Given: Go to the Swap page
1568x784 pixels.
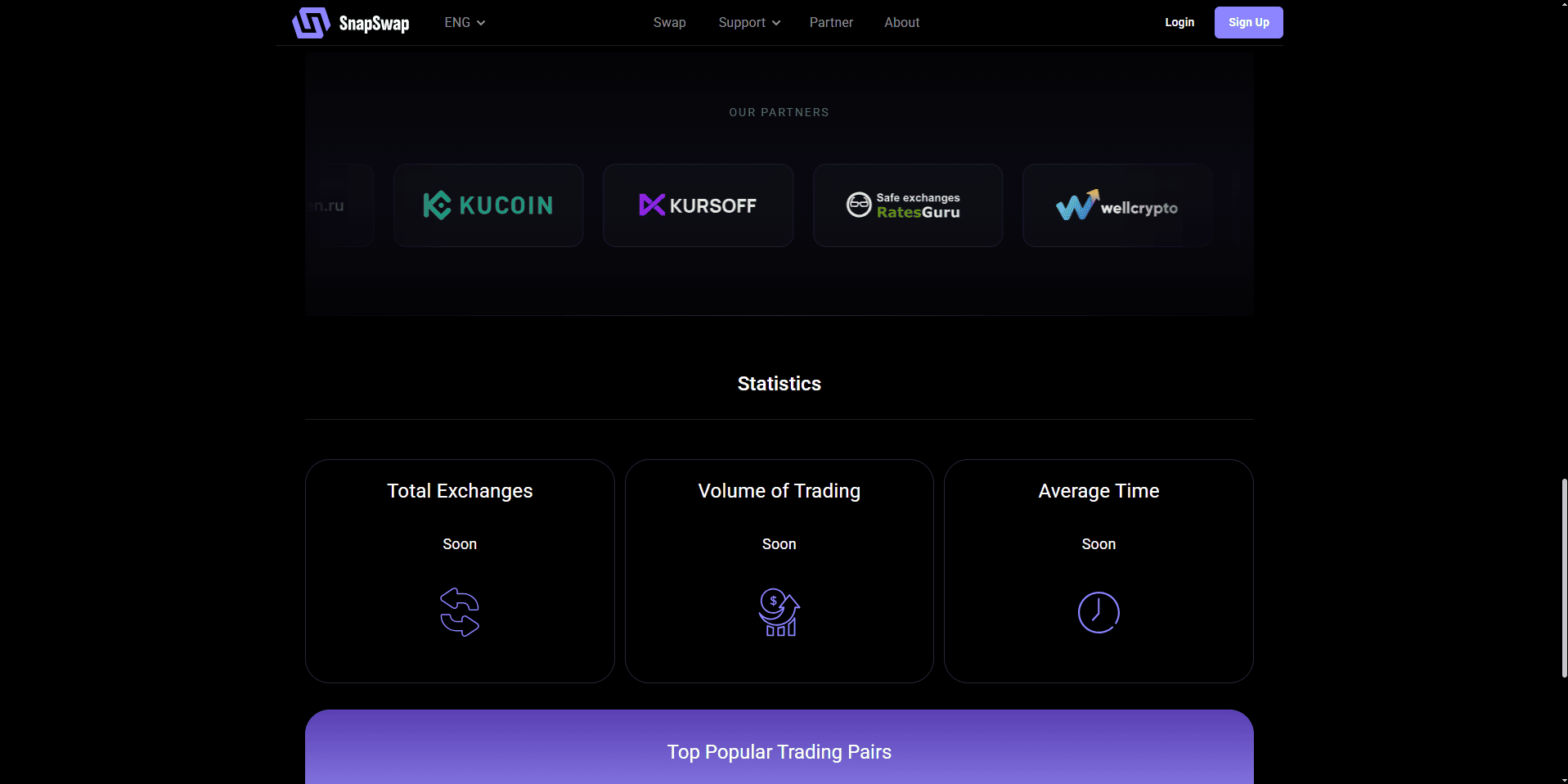Looking at the screenshot, I should (x=669, y=23).
